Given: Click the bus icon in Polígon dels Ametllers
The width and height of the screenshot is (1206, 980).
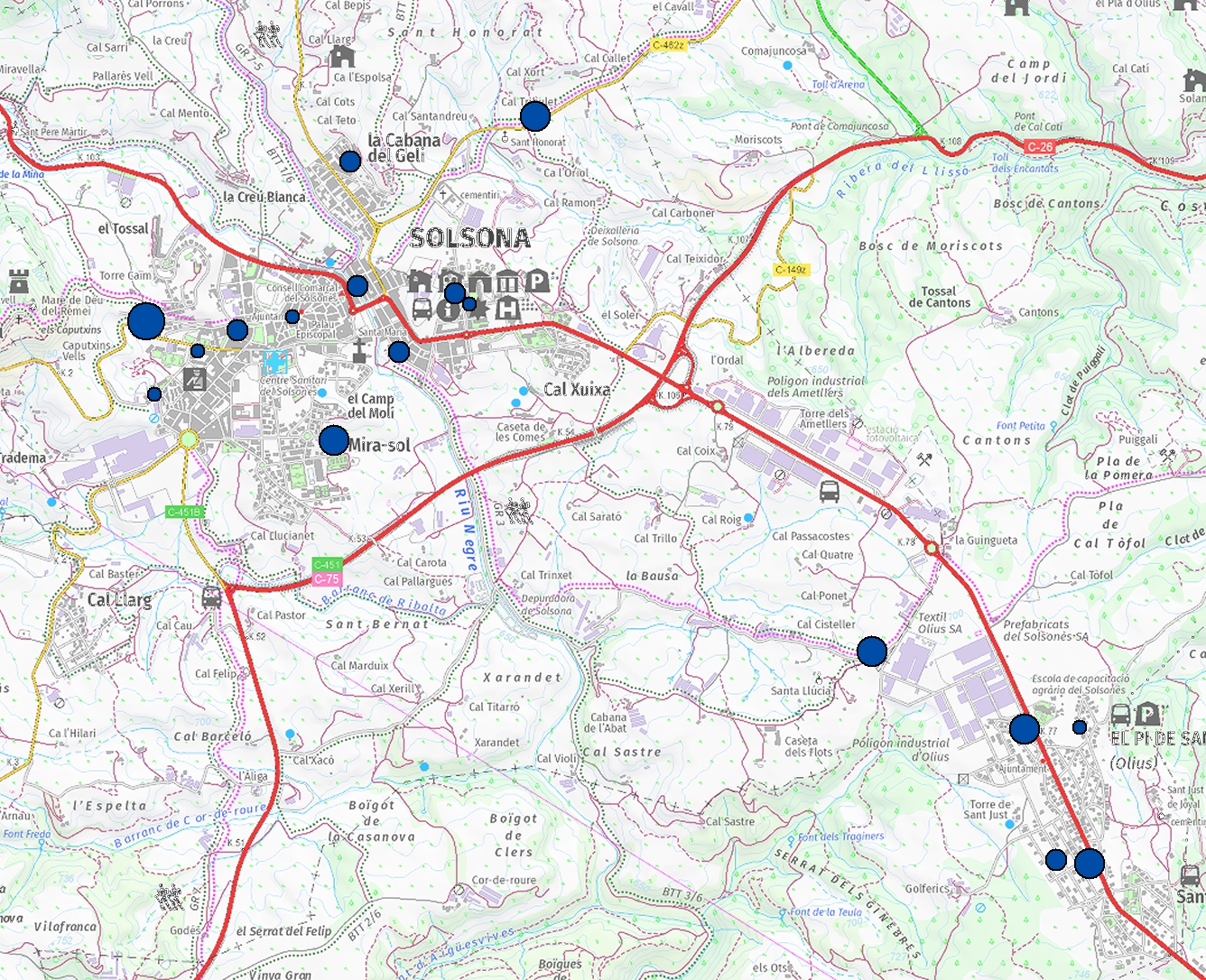Looking at the screenshot, I should [830, 491].
